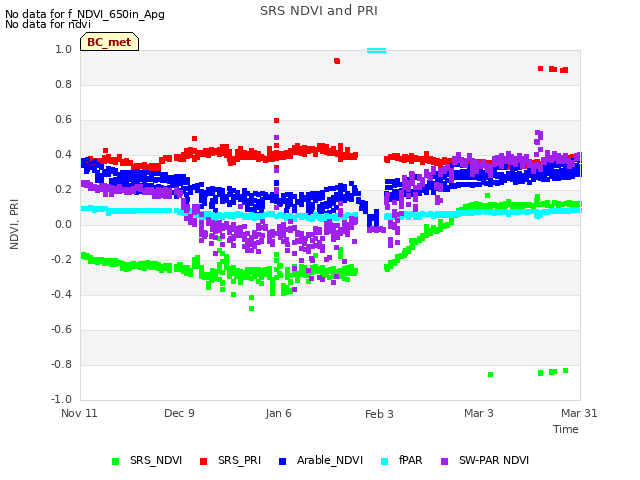The height and width of the screenshot is (480, 640).
Task: Click the 0.6 y-axis tick label
Action: (63, 120)
